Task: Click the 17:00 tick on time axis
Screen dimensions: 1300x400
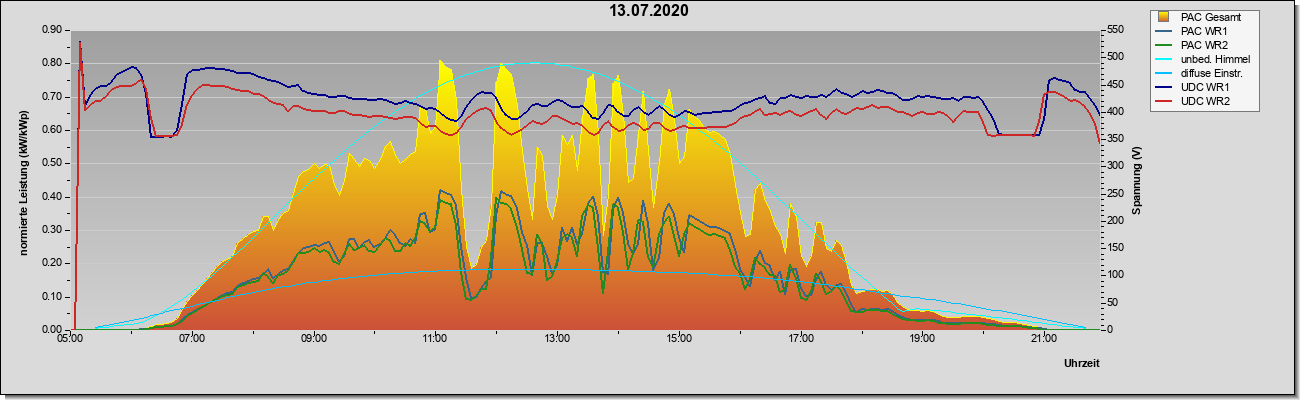Action: pos(799,339)
